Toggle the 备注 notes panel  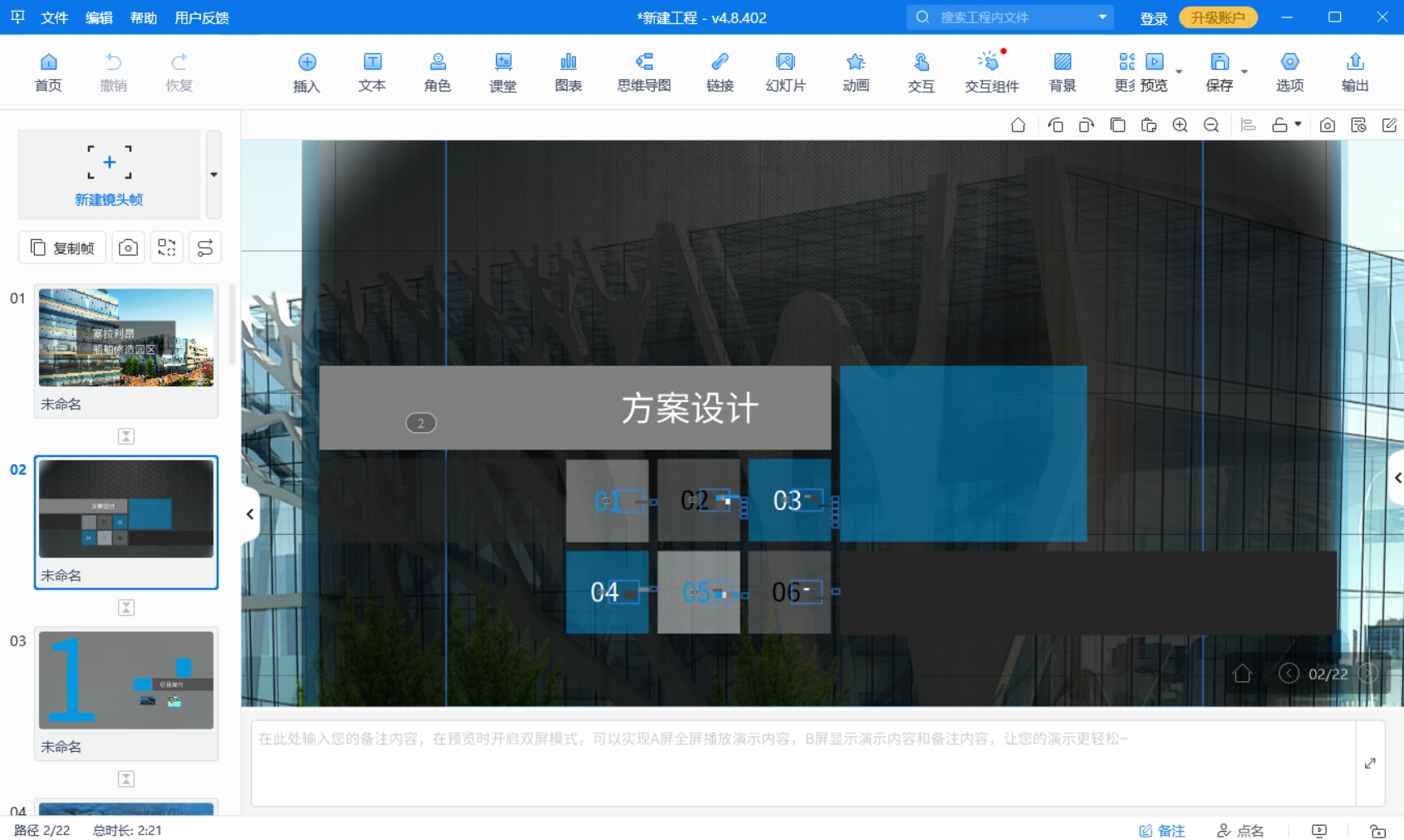tap(1161, 830)
